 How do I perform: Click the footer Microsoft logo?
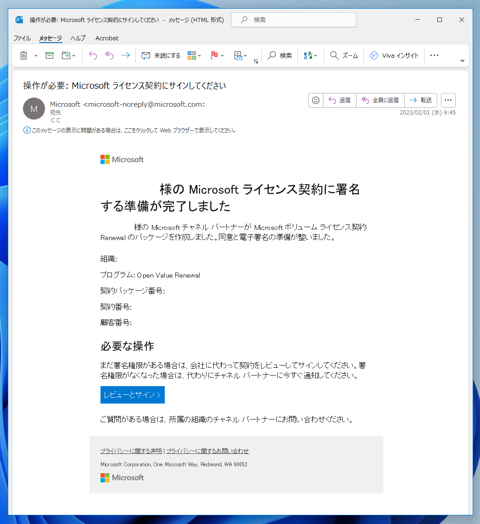122,478
